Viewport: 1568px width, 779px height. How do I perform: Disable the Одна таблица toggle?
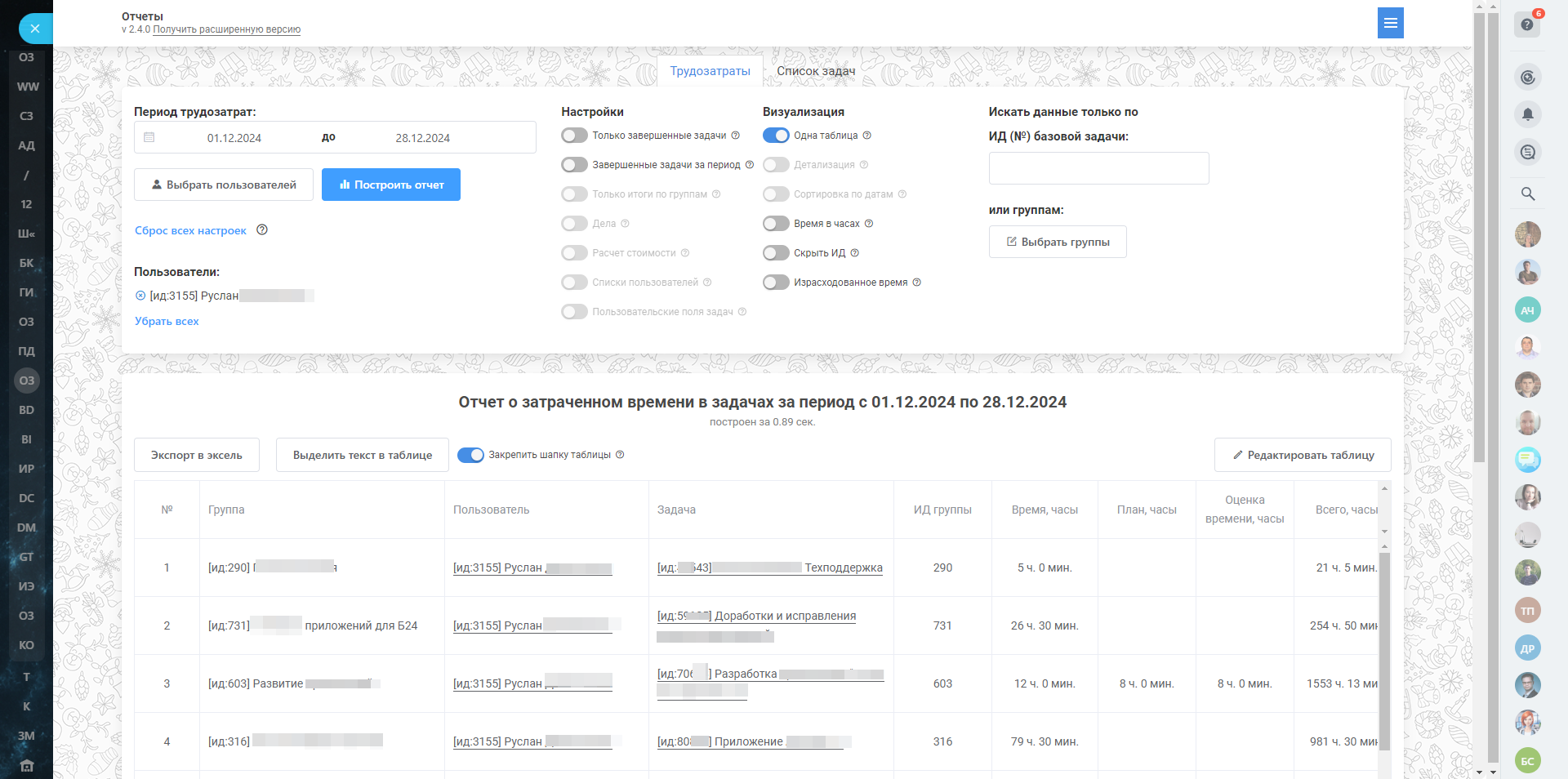(x=776, y=136)
